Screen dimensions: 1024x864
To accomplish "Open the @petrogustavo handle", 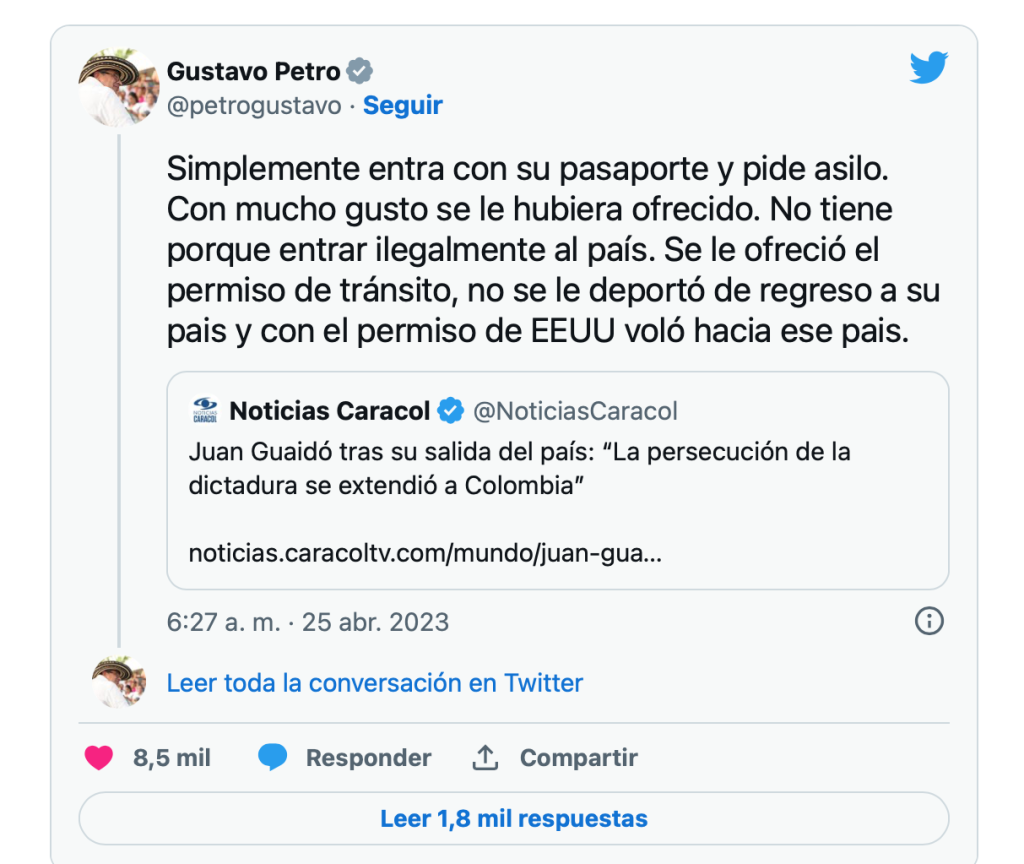I will click(254, 105).
